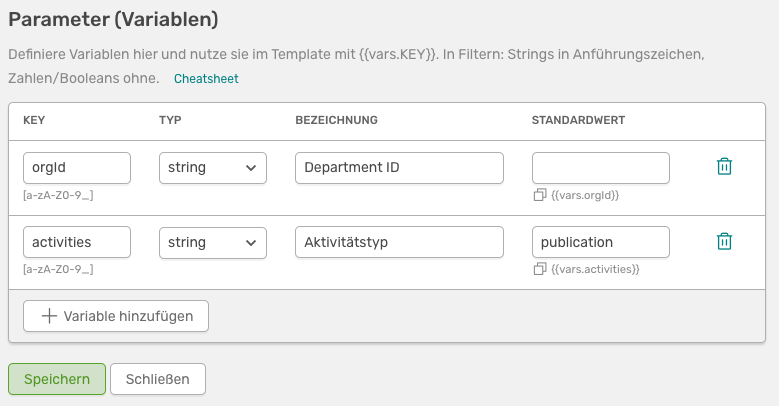Delete the orgId variable row
This screenshot has height=406, width=779.
pyautogui.click(x=725, y=167)
